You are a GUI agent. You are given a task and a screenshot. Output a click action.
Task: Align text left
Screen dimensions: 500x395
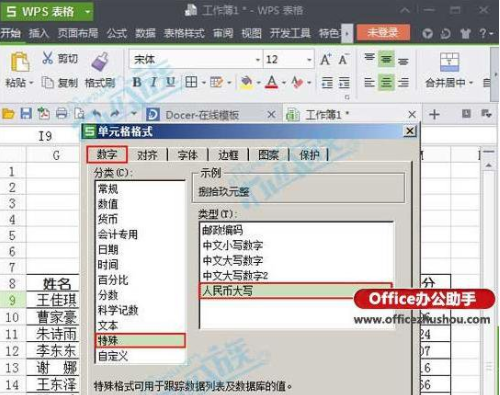[x=369, y=82]
